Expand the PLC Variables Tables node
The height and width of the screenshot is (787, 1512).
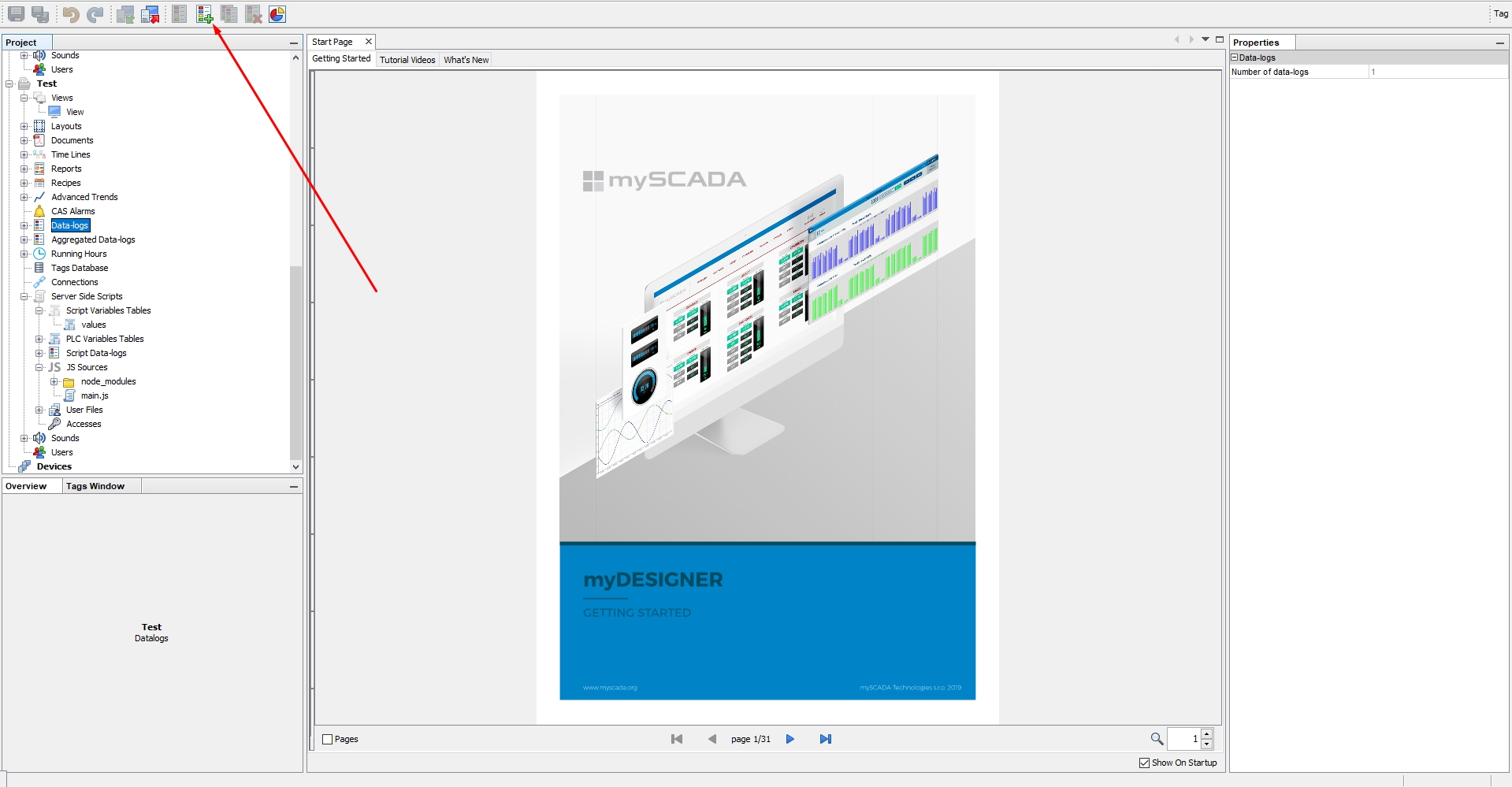[x=39, y=339]
